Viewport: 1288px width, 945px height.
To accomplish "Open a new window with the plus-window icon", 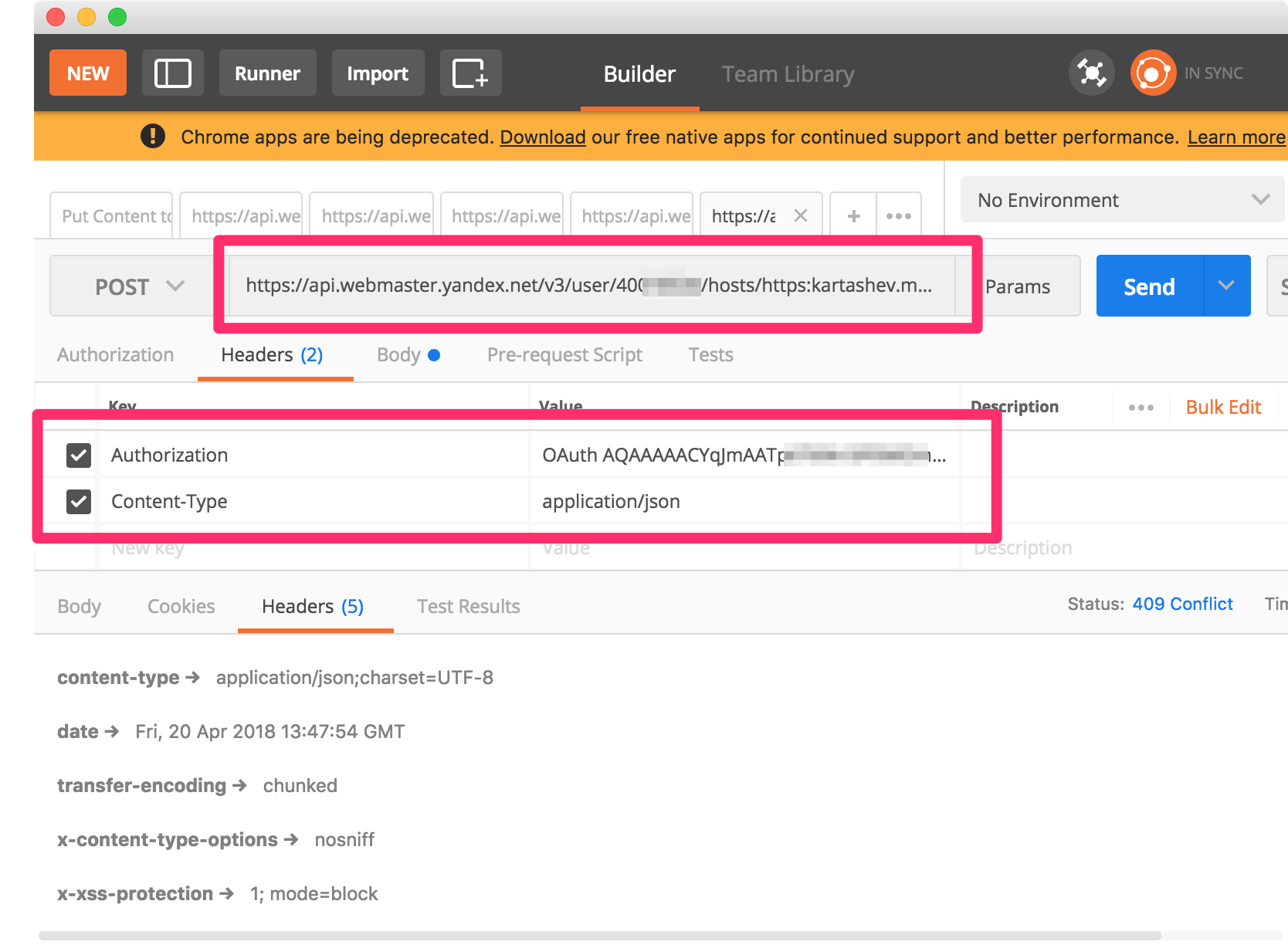I will tap(470, 73).
